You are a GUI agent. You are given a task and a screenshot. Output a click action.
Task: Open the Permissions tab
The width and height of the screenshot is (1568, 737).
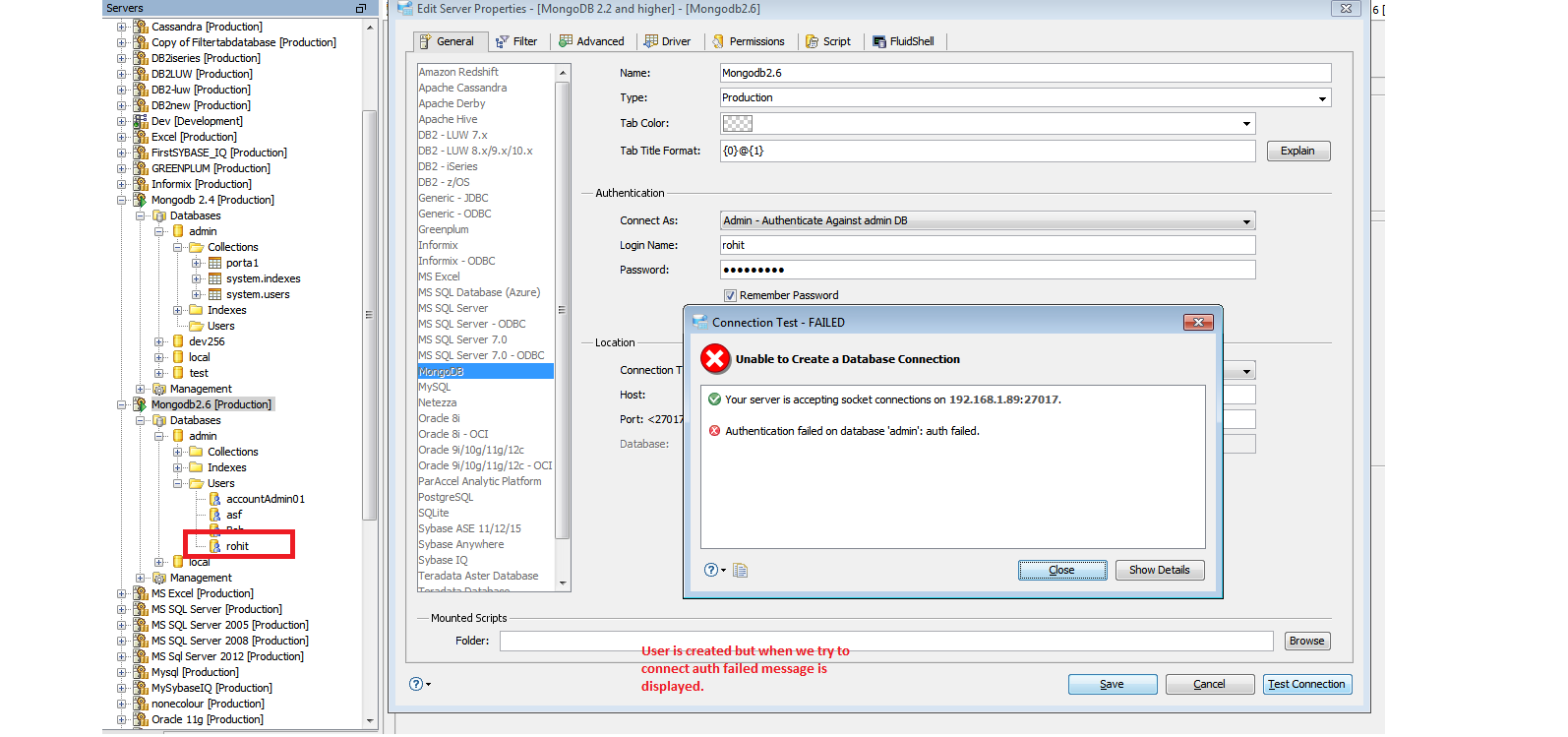tap(748, 41)
